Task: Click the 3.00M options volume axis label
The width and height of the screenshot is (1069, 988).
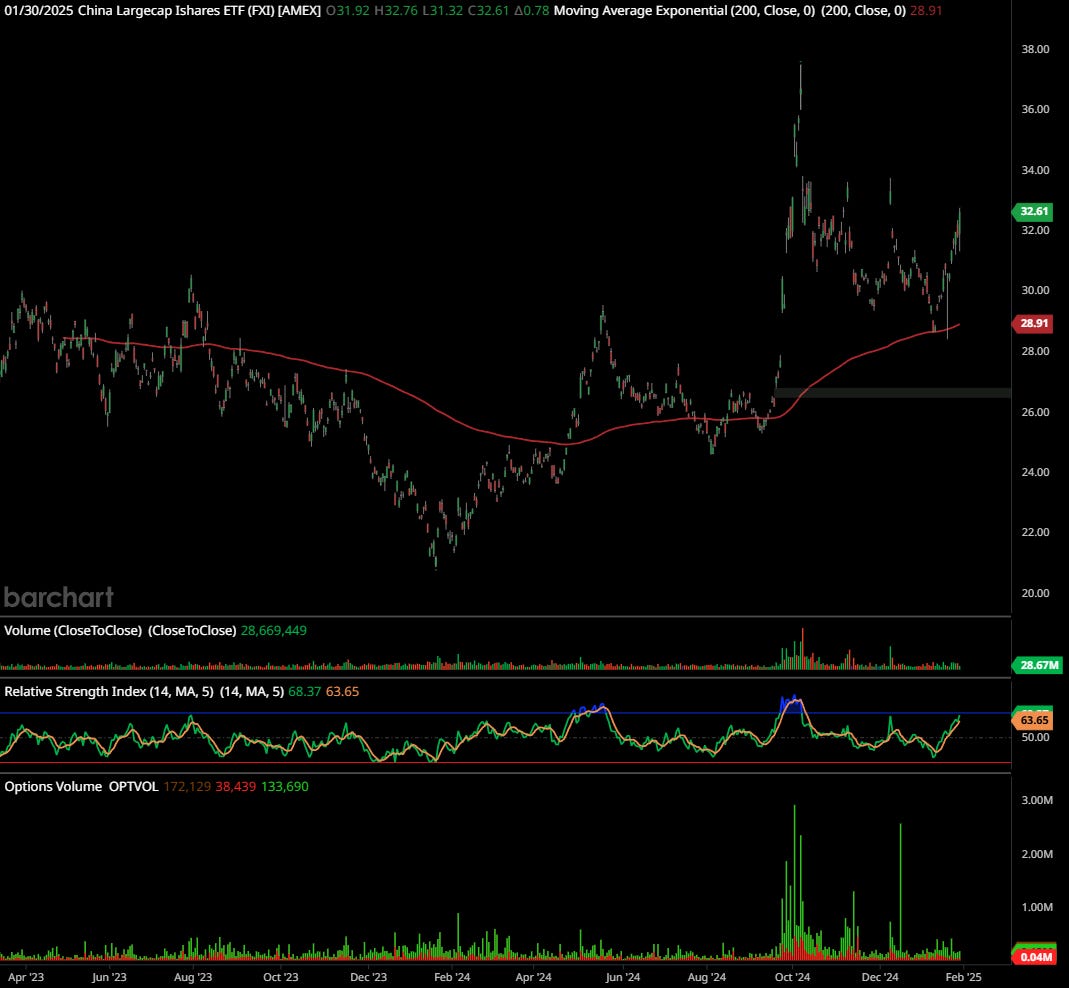Action: point(1037,800)
